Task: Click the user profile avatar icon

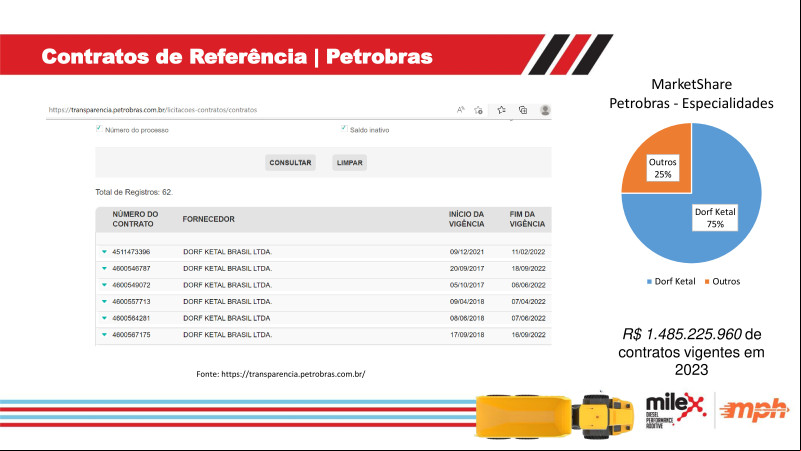Action: point(545,110)
